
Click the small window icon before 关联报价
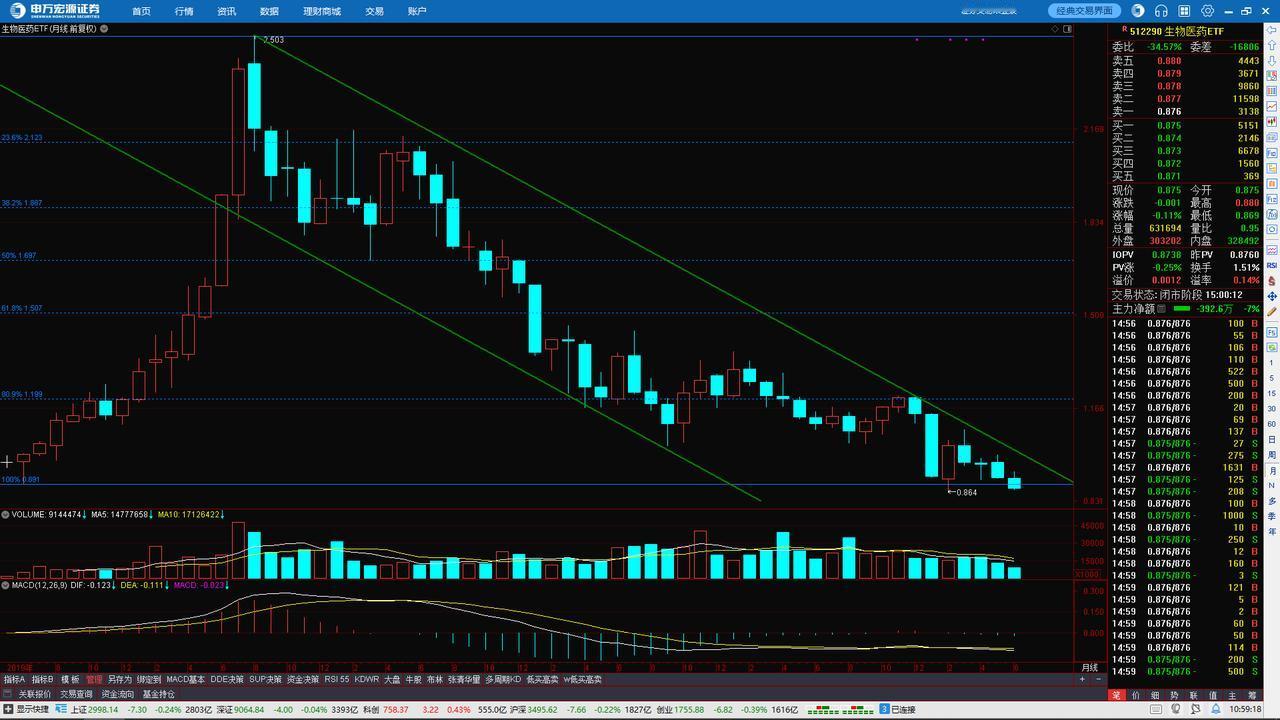[8, 694]
